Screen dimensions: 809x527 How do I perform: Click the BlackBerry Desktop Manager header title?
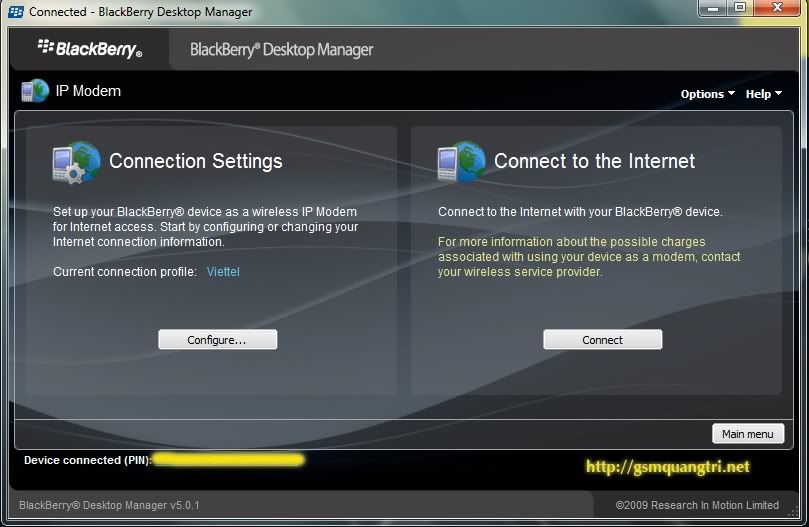pos(281,50)
